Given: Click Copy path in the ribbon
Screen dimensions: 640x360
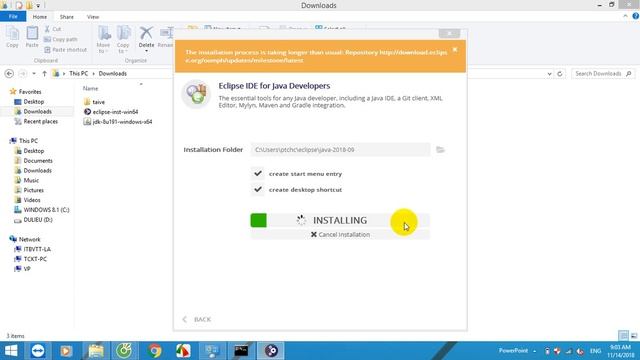Looking at the screenshot, I should click(60, 40).
